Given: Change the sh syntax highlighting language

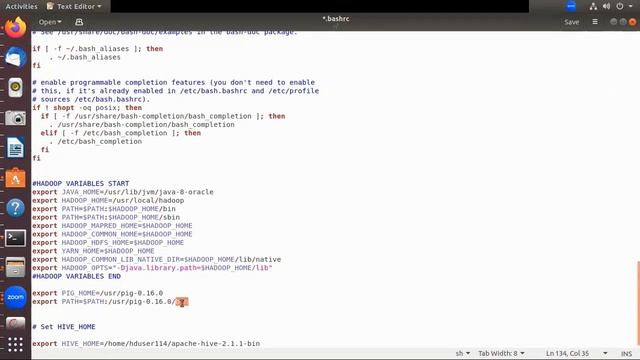Looking at the screenshot, I should [462, 353].
